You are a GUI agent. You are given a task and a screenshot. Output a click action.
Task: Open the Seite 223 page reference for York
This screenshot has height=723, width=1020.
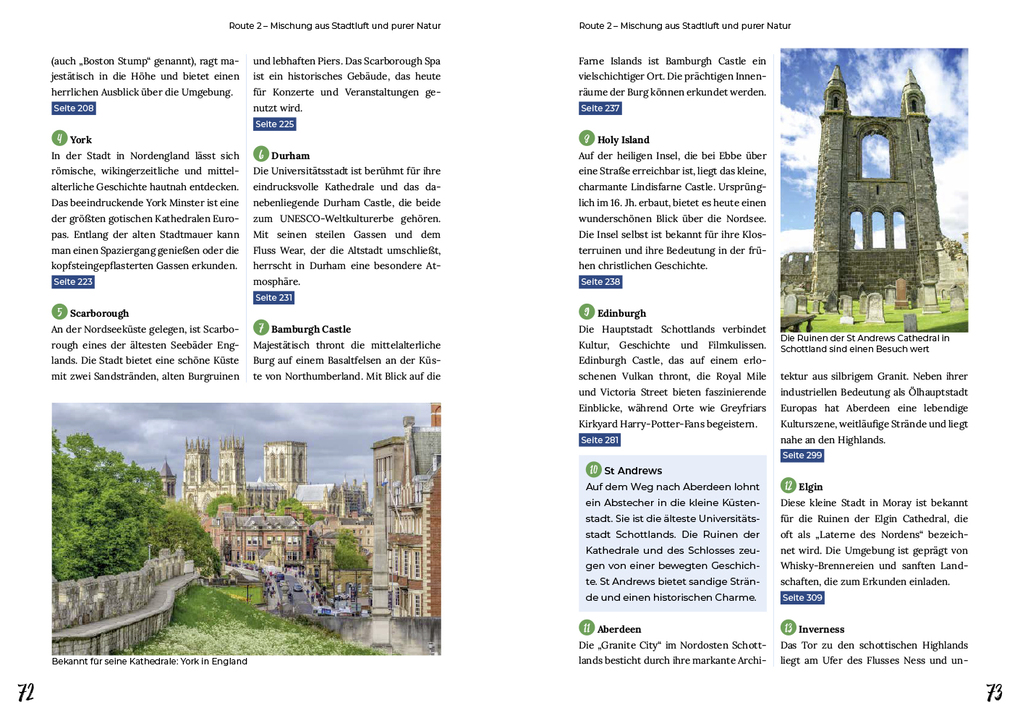[x=73, y=281]
